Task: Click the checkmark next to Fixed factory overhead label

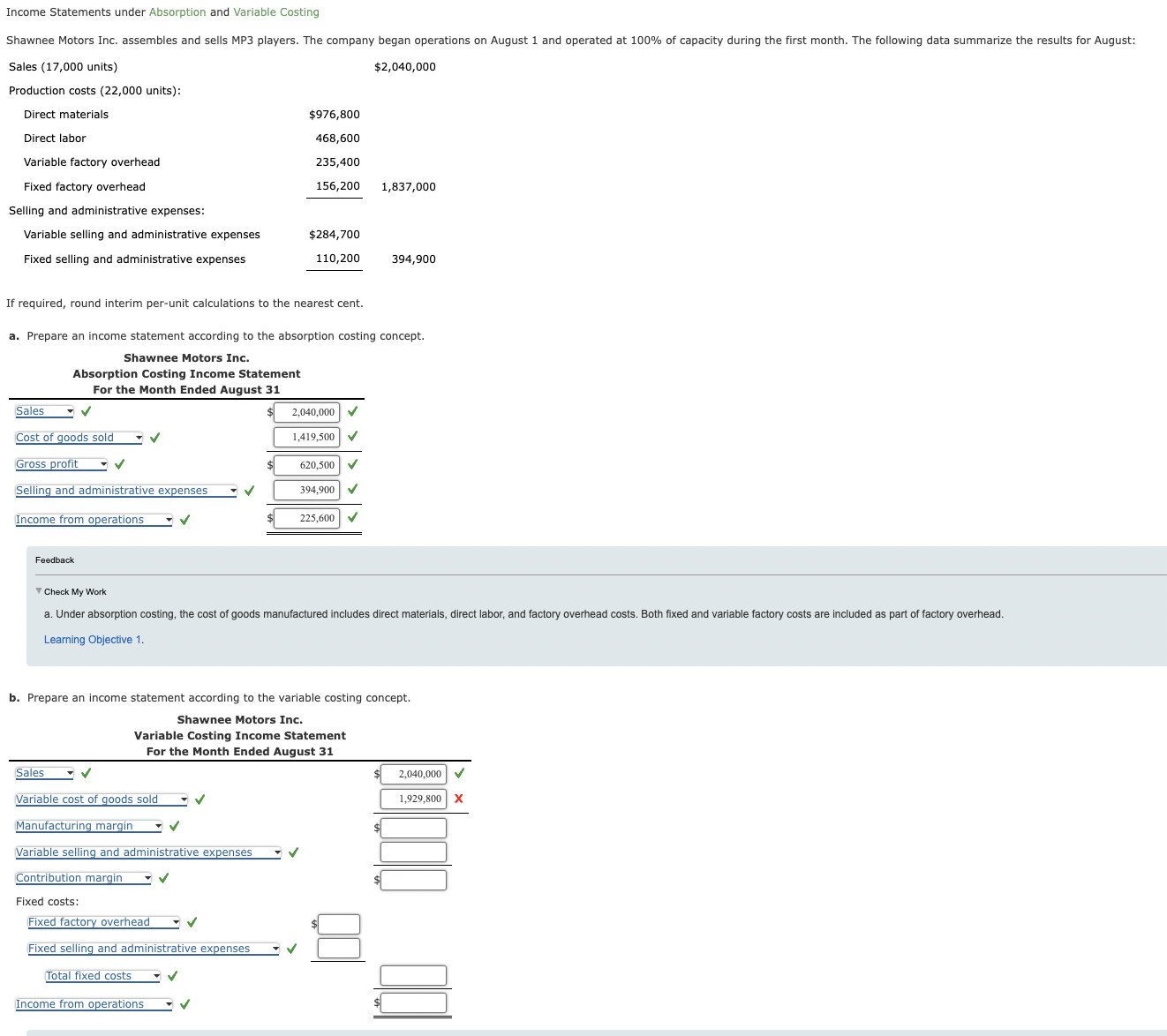Action: coord(192,921)
